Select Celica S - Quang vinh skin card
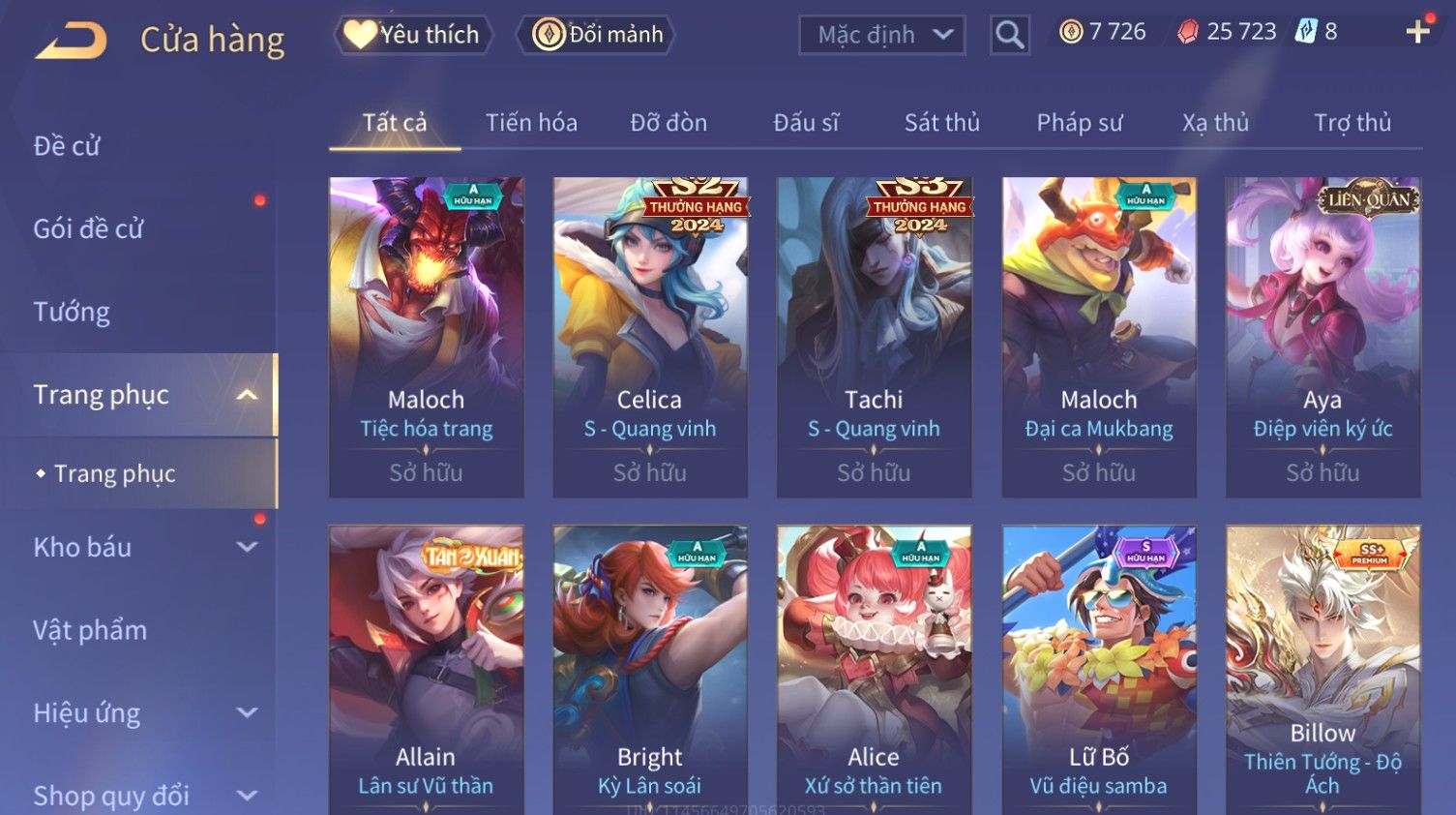 (650, 337)
